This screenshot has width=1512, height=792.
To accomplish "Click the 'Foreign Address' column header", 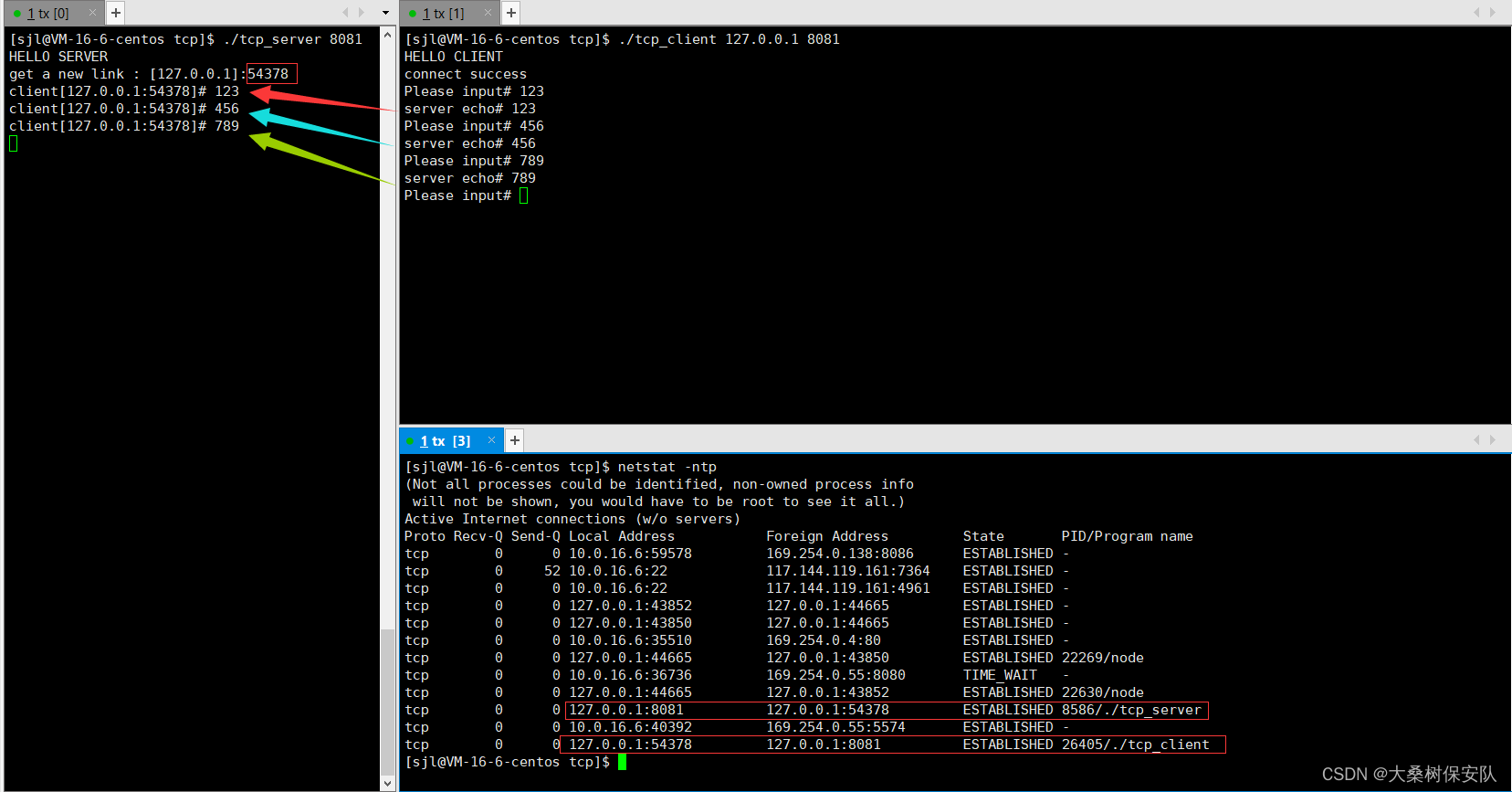I will [827, 536].
